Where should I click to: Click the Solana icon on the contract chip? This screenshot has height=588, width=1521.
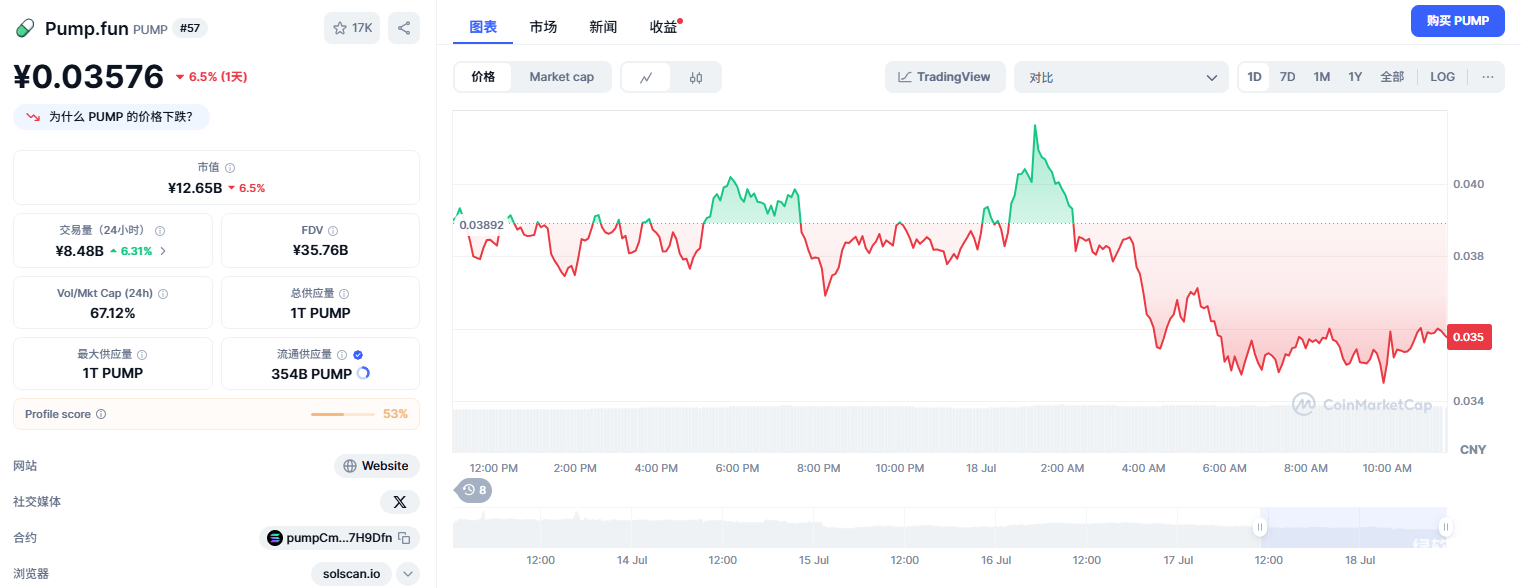pyautogui.click(x=275, y=538)
